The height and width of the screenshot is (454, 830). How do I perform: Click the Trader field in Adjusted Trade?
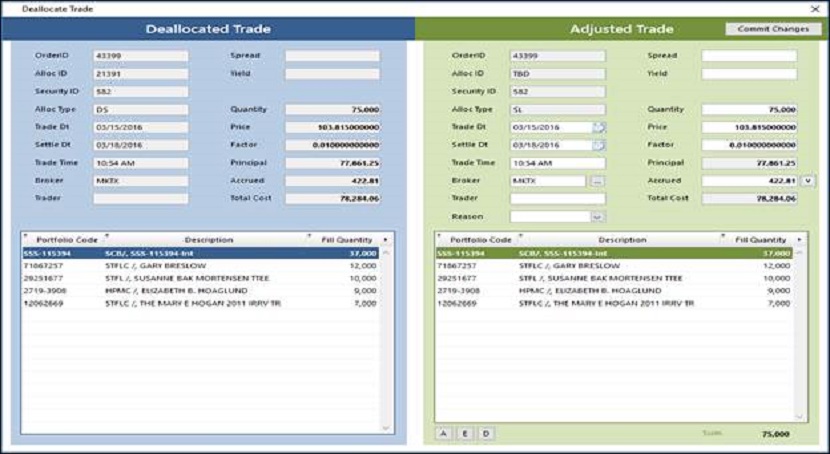click(557, 198)
